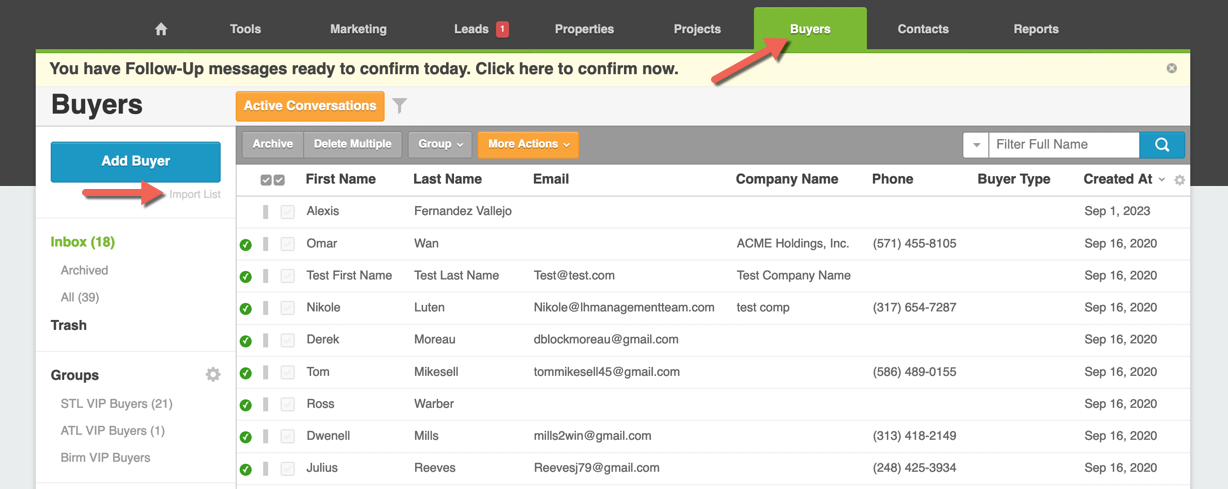Click Leads notification badge
This screenshot has width=1228, height=489.
pos(502,29)
